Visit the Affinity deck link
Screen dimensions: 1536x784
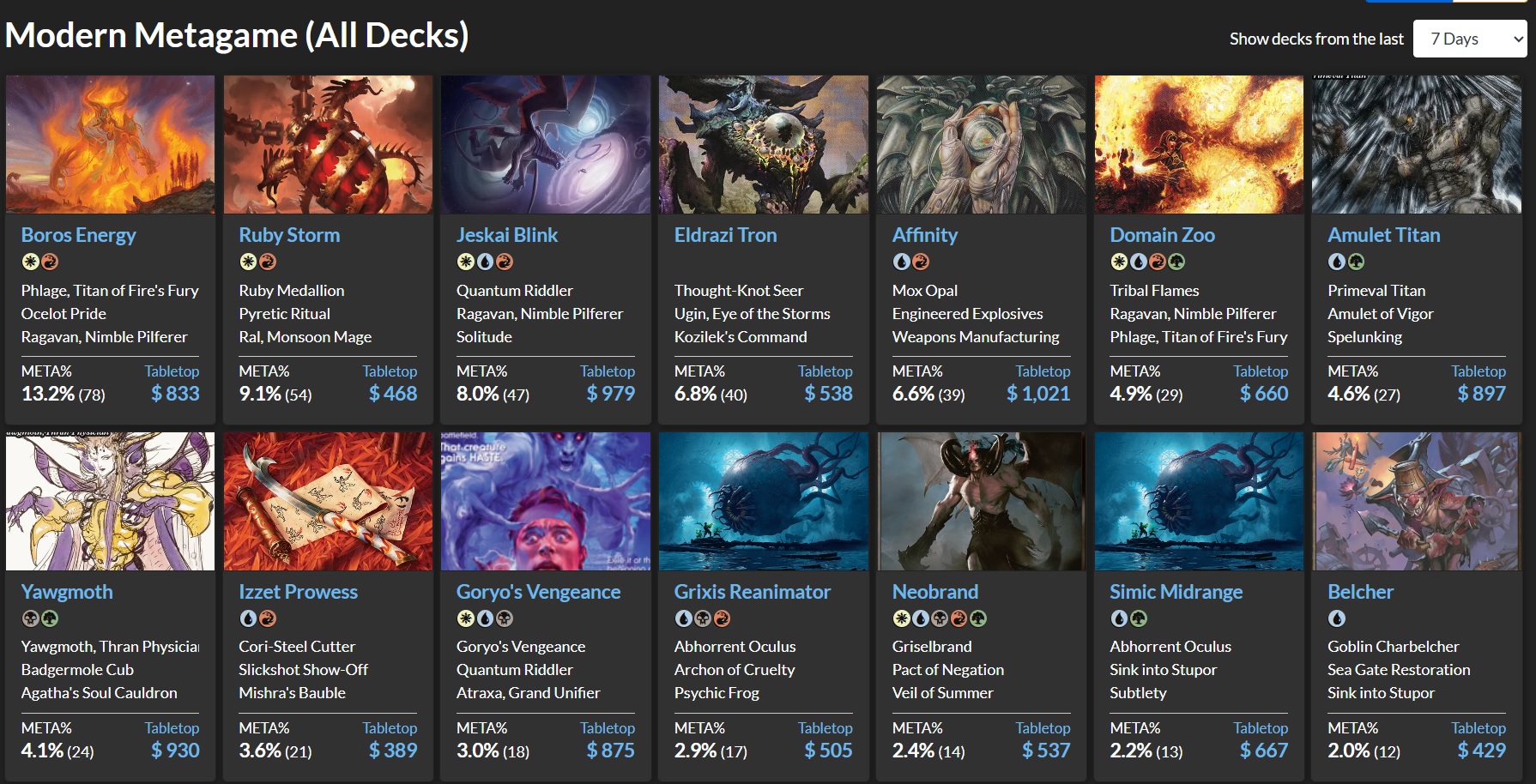[x=925, y=235]
